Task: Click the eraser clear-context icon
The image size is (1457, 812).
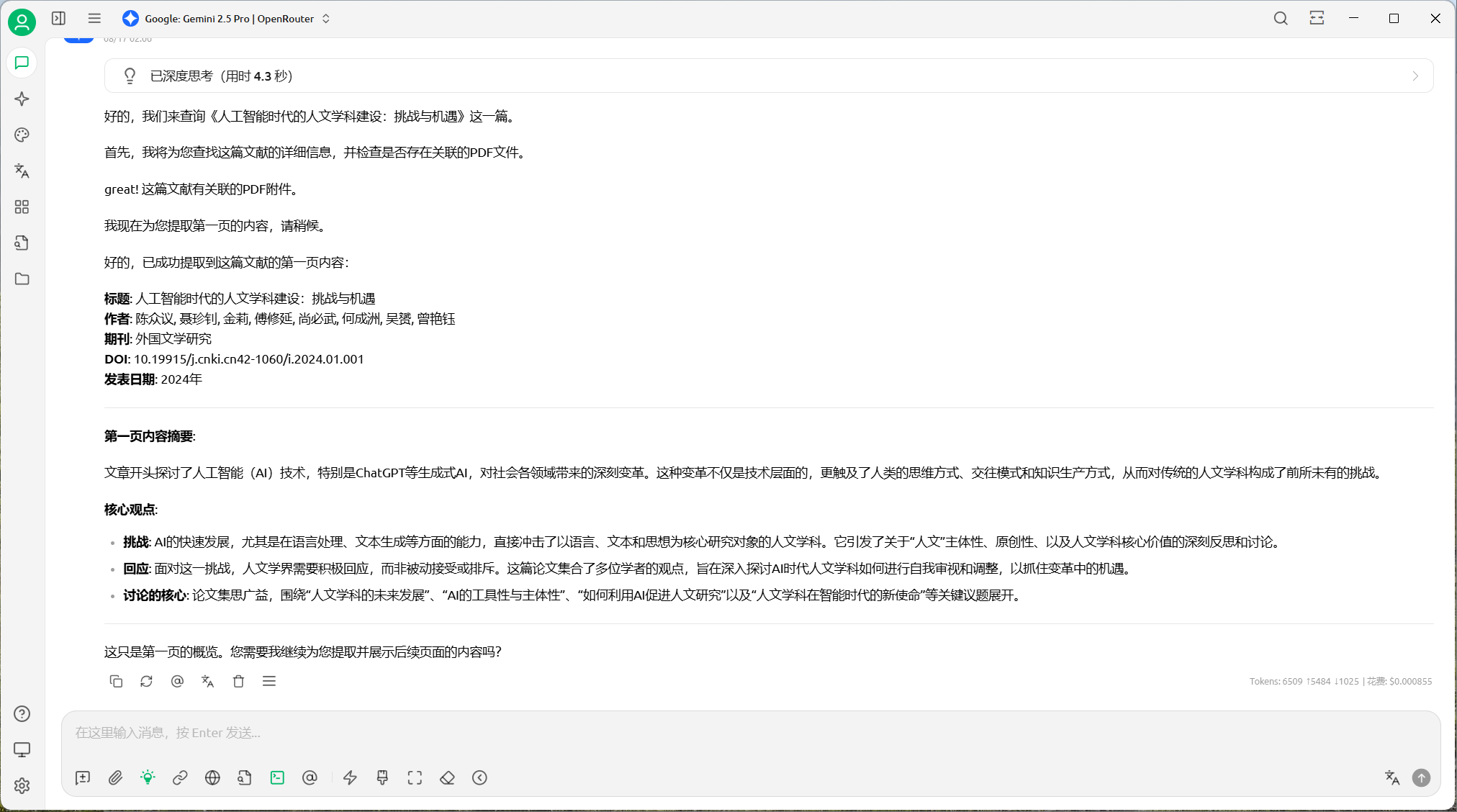Action: pos(447,777)
